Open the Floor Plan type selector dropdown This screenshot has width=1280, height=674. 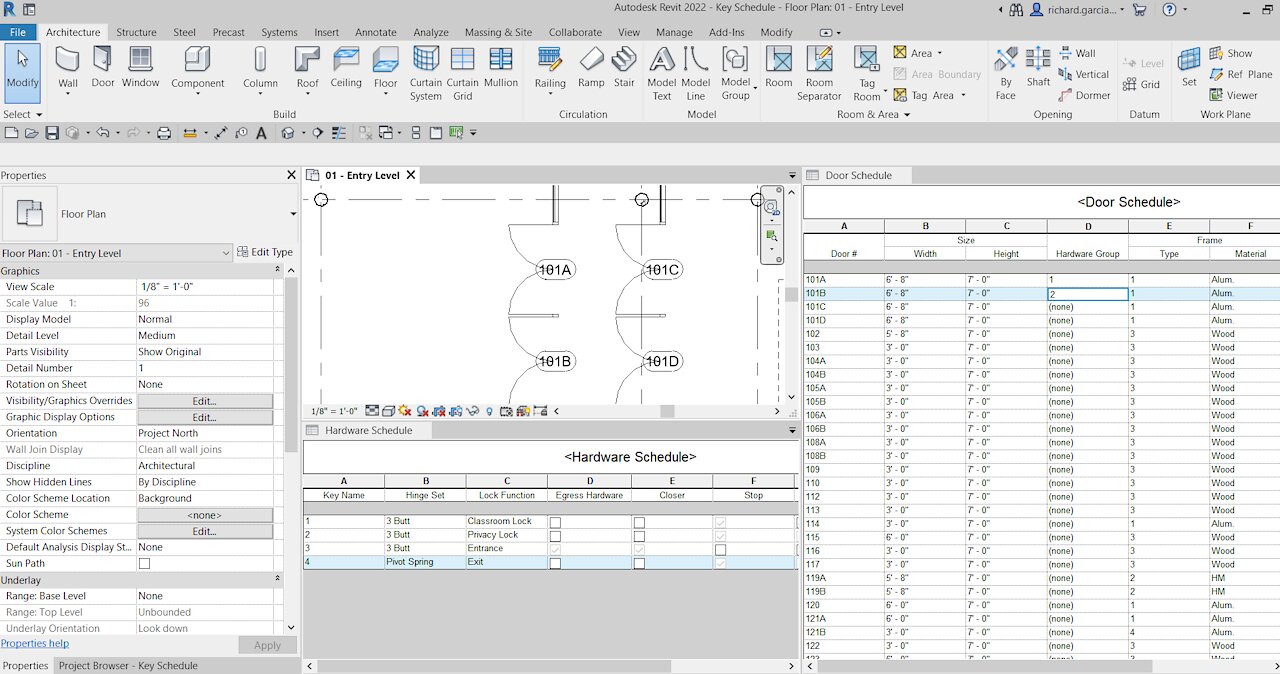293,214
